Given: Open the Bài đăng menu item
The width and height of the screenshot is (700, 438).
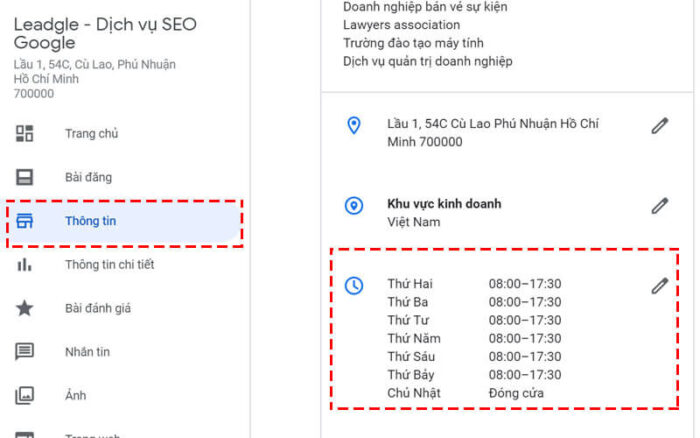Looking at the screenshot, I should [88, 177].
